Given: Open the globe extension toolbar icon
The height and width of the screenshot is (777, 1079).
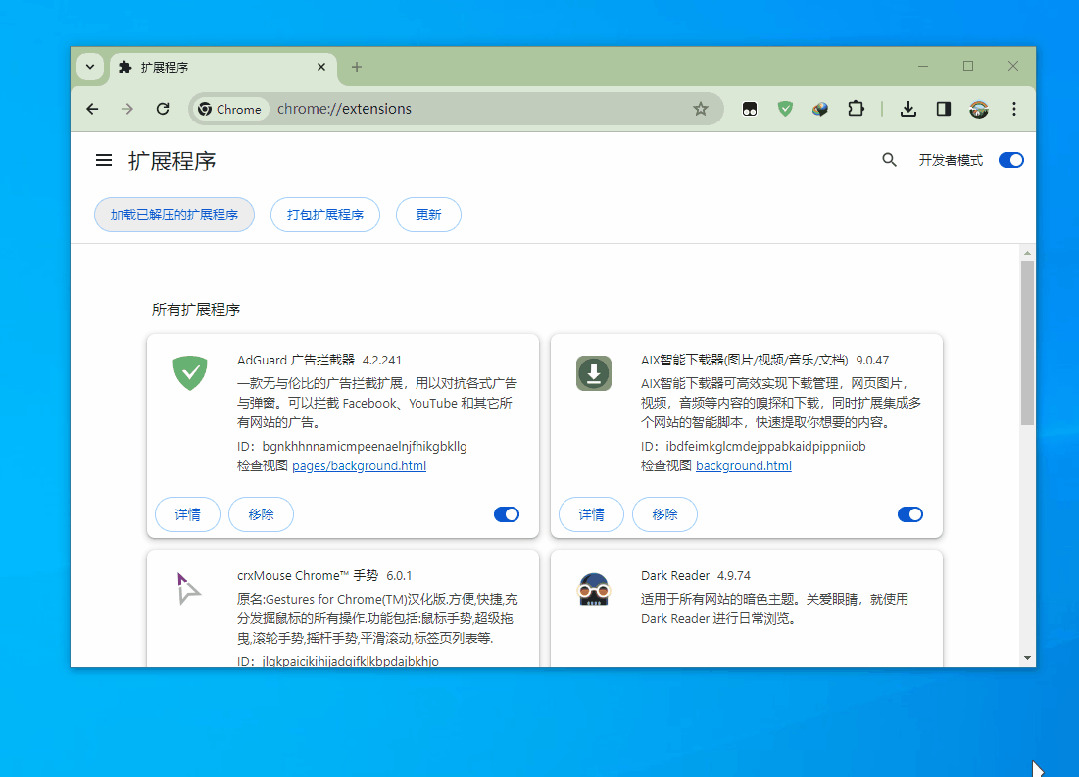Looking at the screenshot, I should point(820,109).
